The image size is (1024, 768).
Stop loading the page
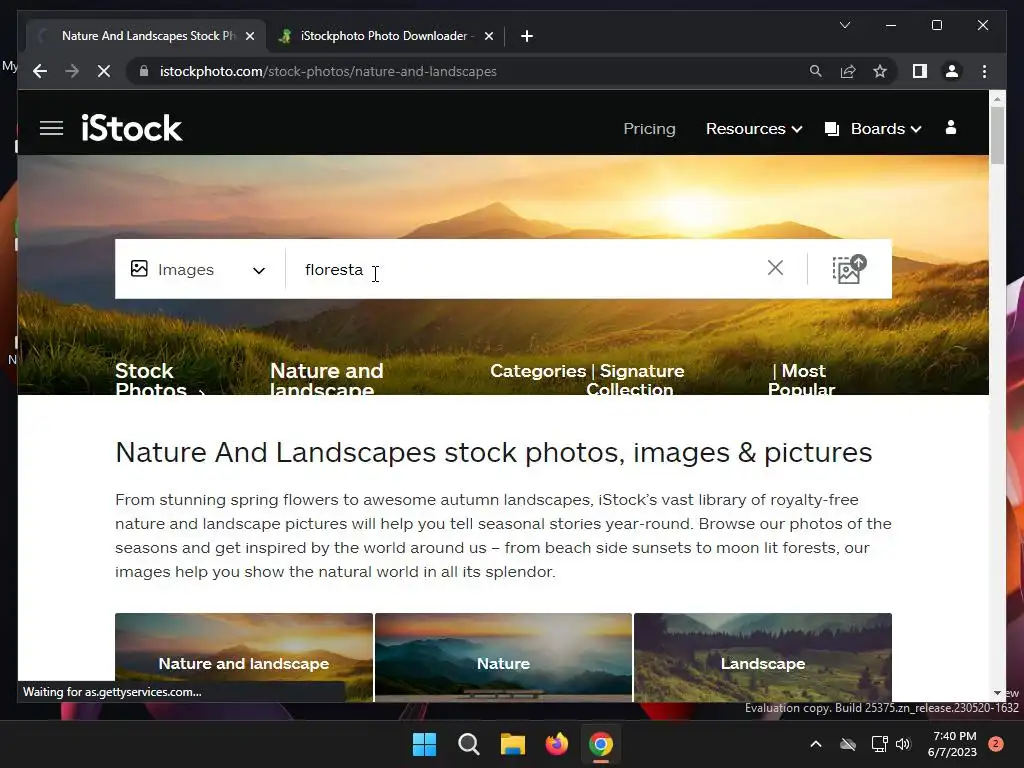click(x=104, y=71)
